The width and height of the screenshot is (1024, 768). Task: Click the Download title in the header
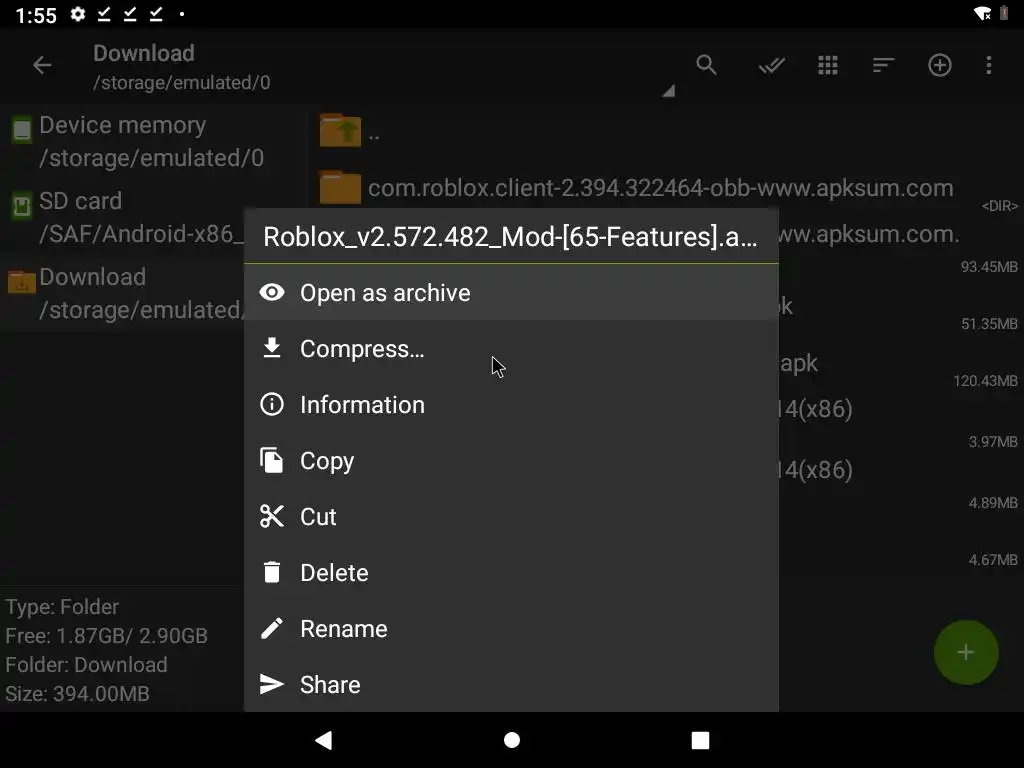(144, 53)
